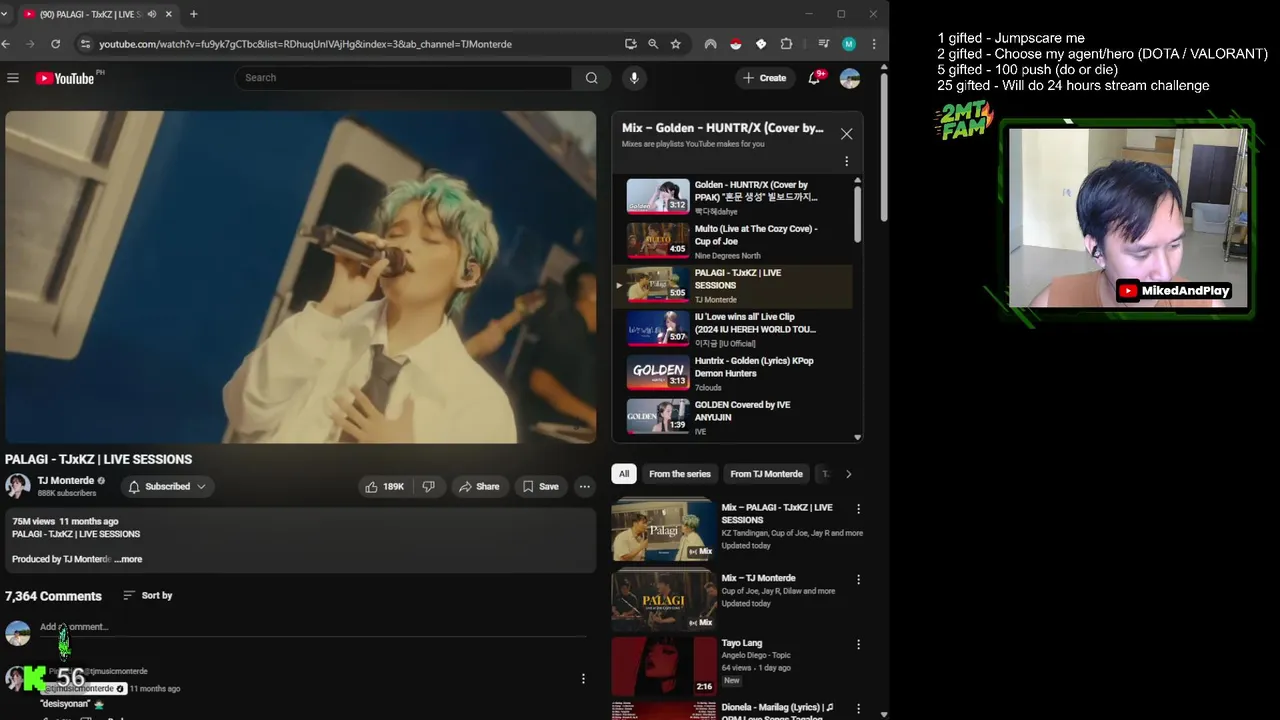Open options for Mix – TJ Monterde recommendation
Image resolution: width=1280 pixels, height=720 pixels.
coord(858,580)
